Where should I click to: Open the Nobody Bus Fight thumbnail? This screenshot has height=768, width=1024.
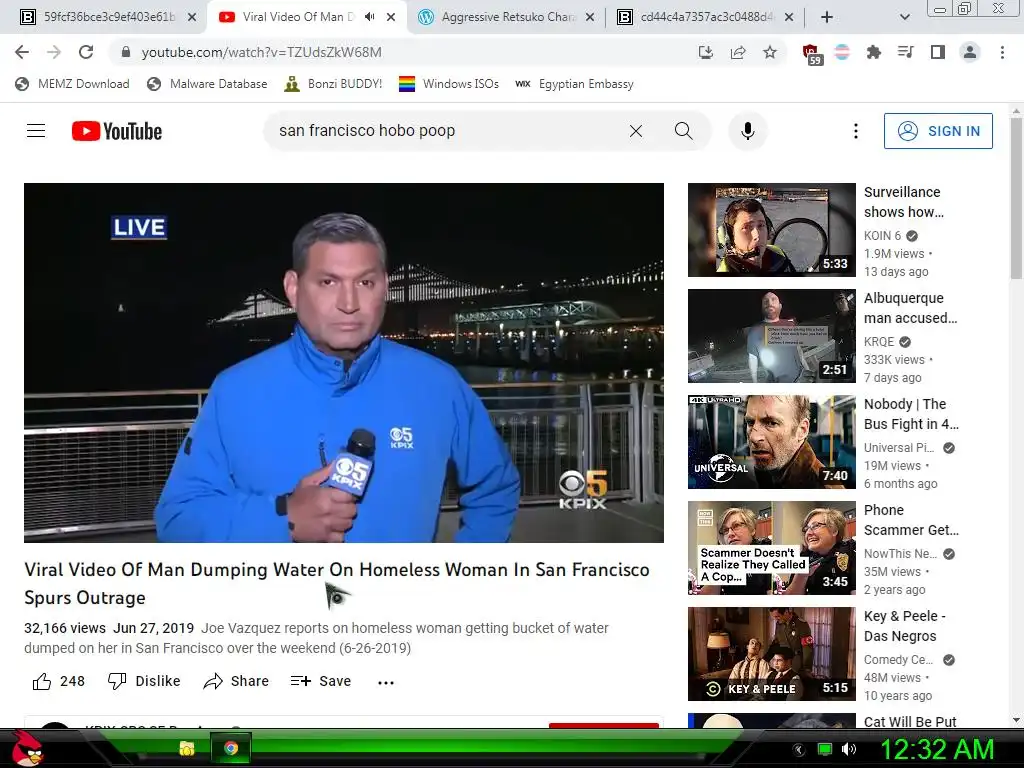point(771,442)
